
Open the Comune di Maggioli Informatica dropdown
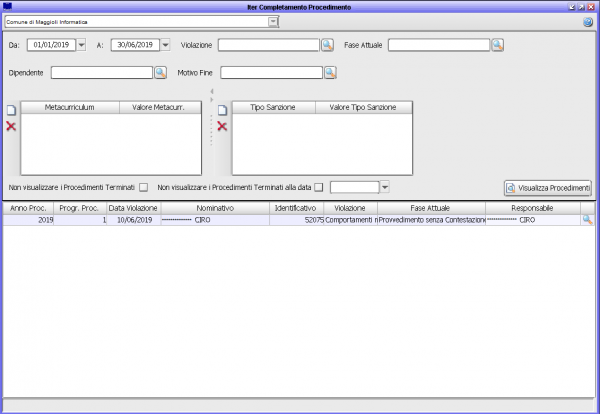[273, 22]
